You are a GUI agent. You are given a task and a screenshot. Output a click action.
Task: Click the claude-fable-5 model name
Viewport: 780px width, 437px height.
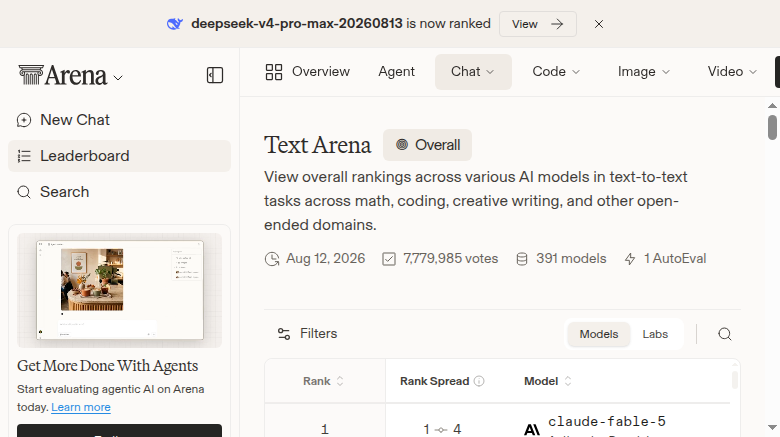pyautogui.click(x=607, y=422)
